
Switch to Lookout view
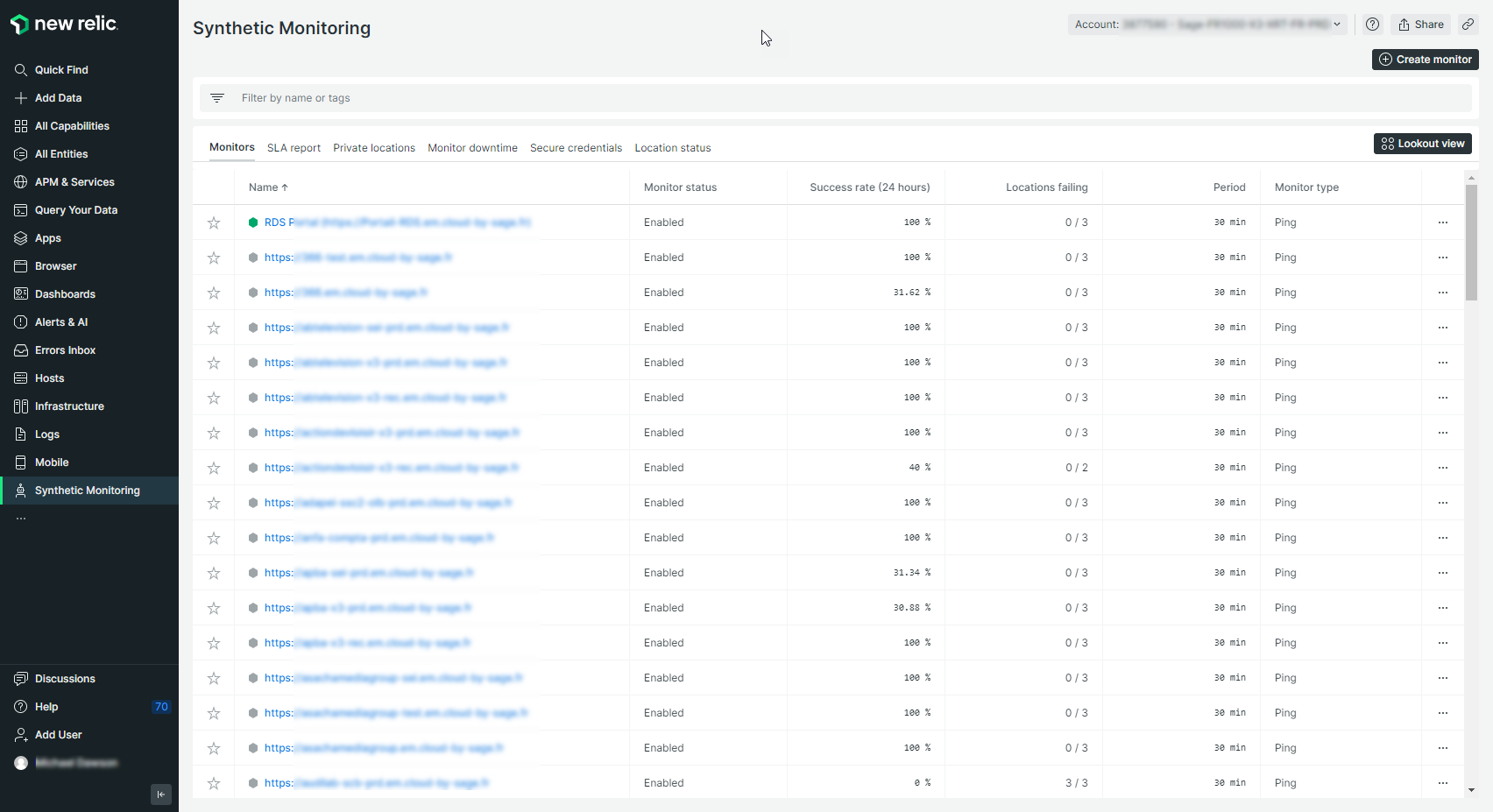1422,144
